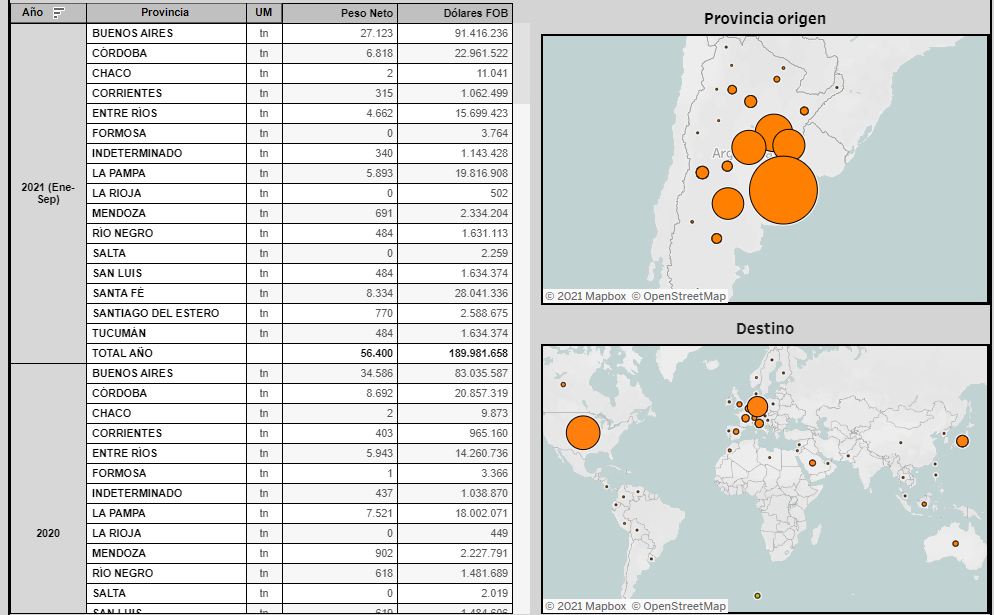Click the large United States bubble on Destino map
Screen dimensions: 994x615
(582, 433)
